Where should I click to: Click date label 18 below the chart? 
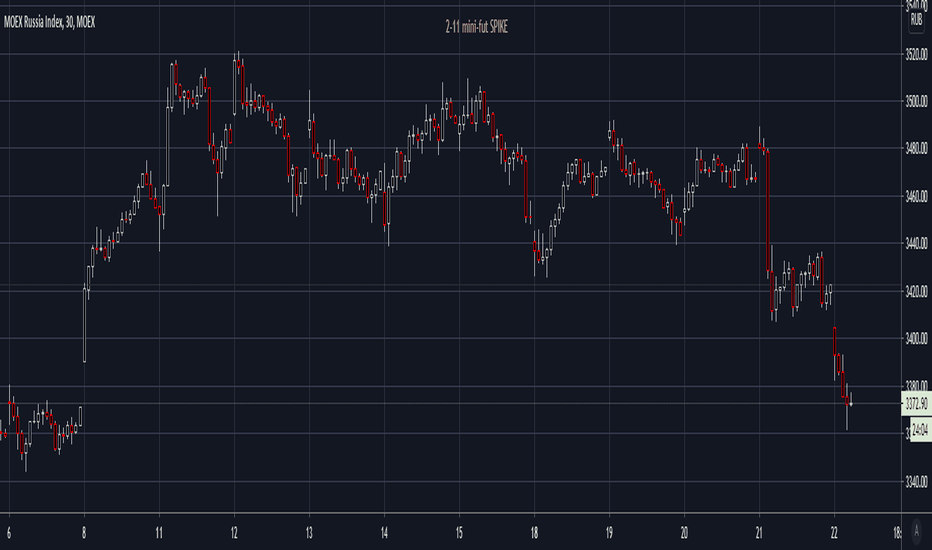534,533
